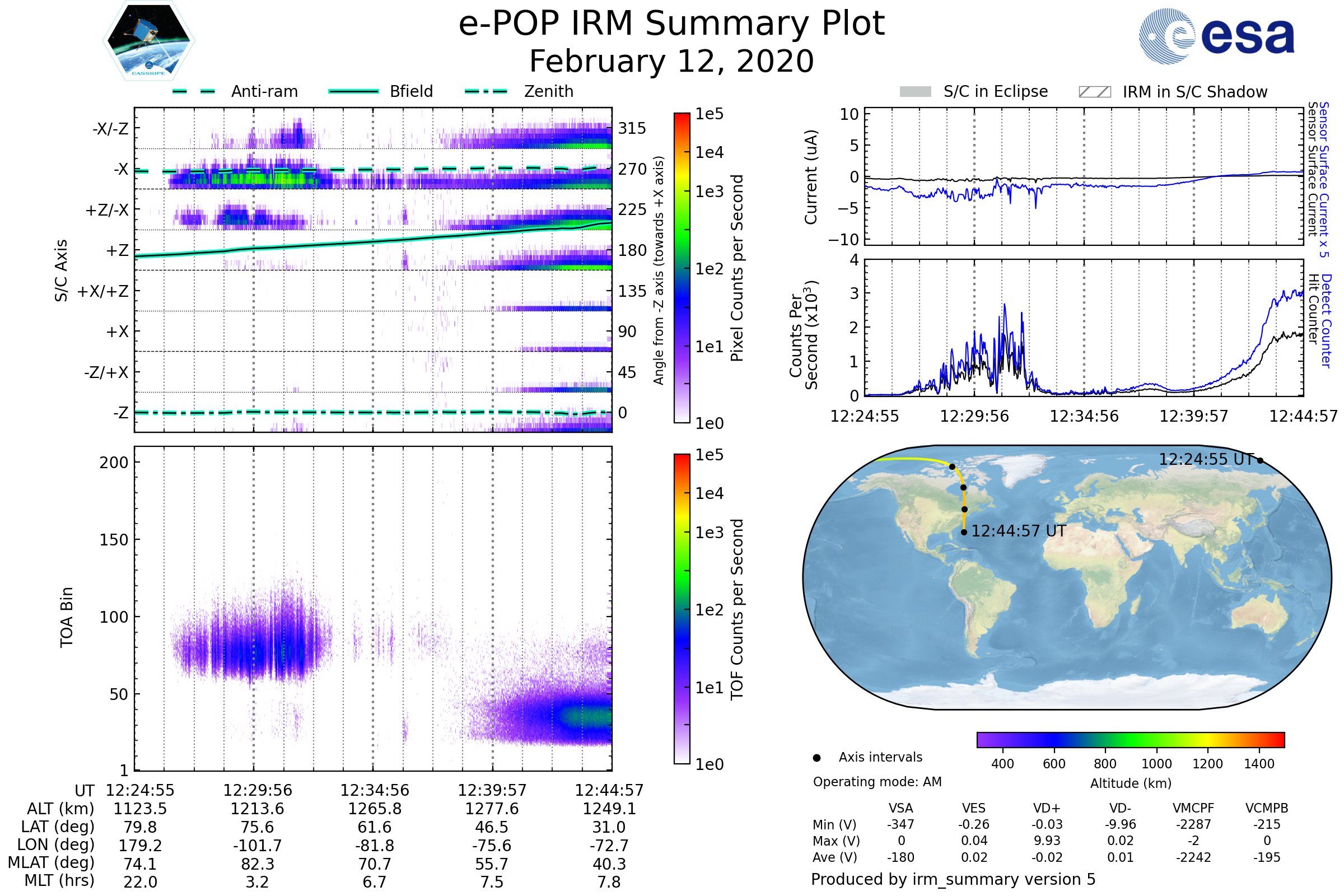Click the TOF Counts per Second colorbar

point(682,609)
